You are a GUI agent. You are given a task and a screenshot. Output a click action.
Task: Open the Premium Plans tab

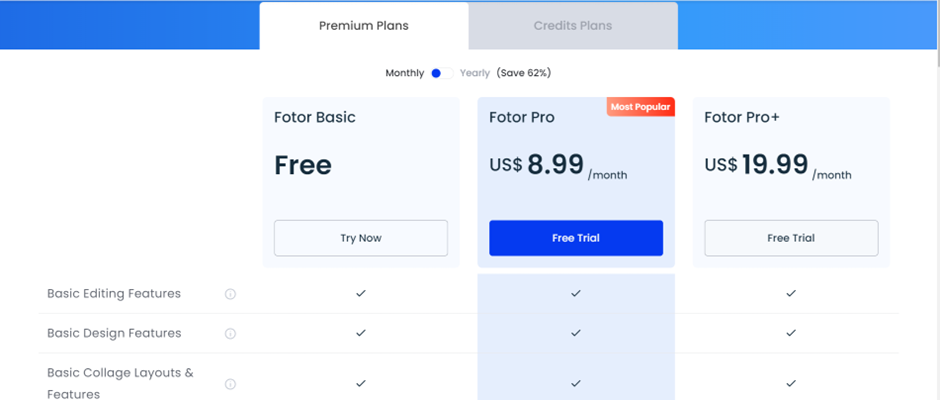(x=364, y=26)
